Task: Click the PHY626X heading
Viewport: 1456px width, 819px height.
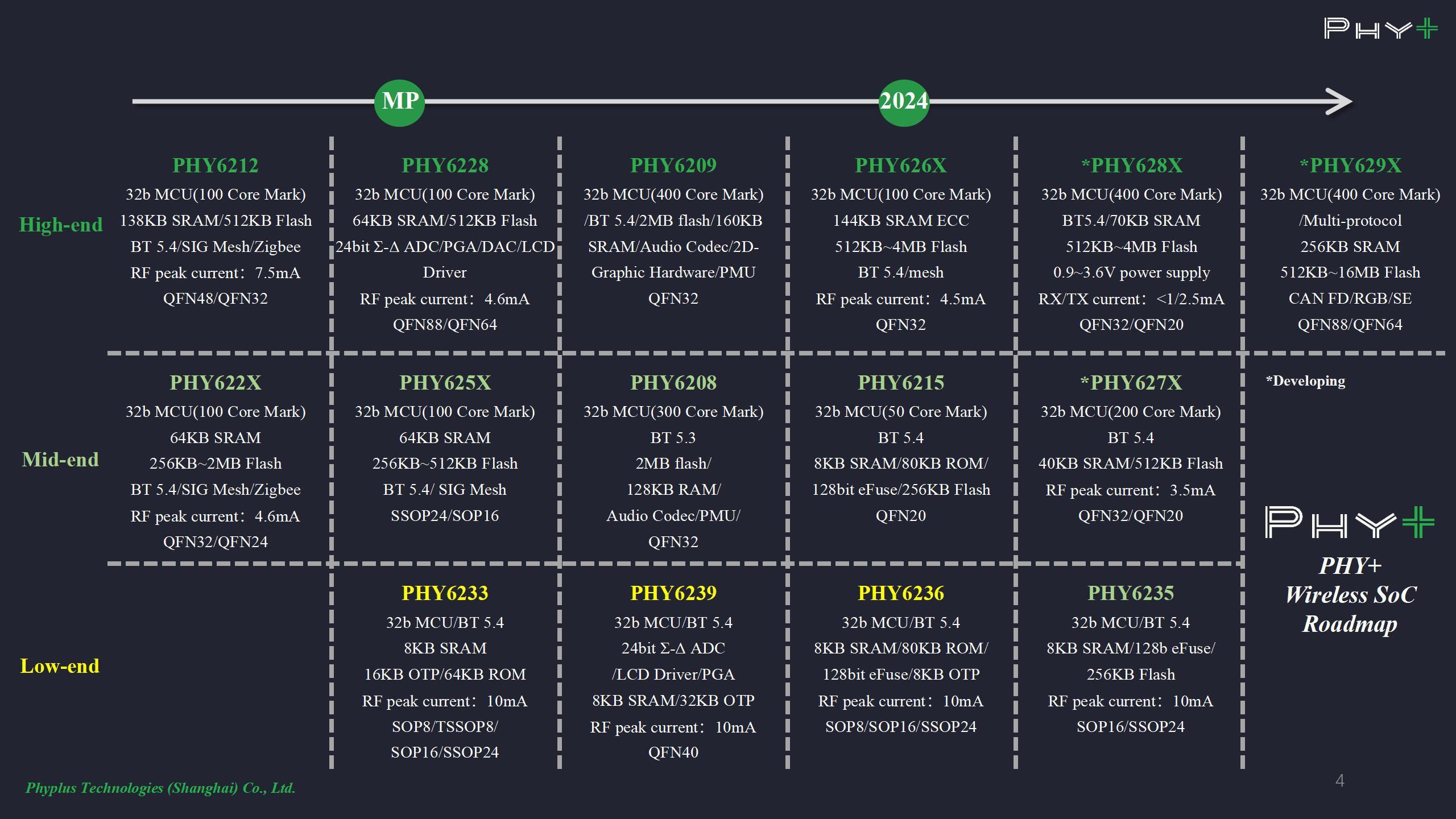Action: click(901, 166)
